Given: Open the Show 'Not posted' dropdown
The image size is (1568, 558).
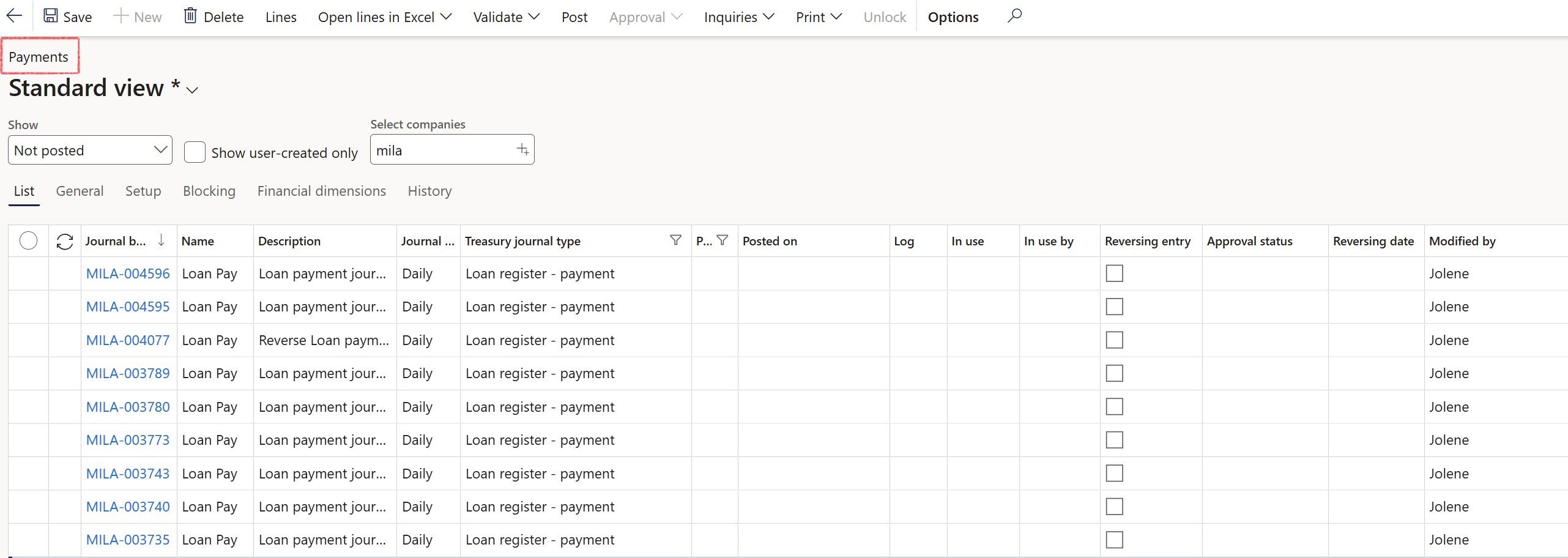Looking at the screenshot, I should pyautogui.click(x=90, y=151).
